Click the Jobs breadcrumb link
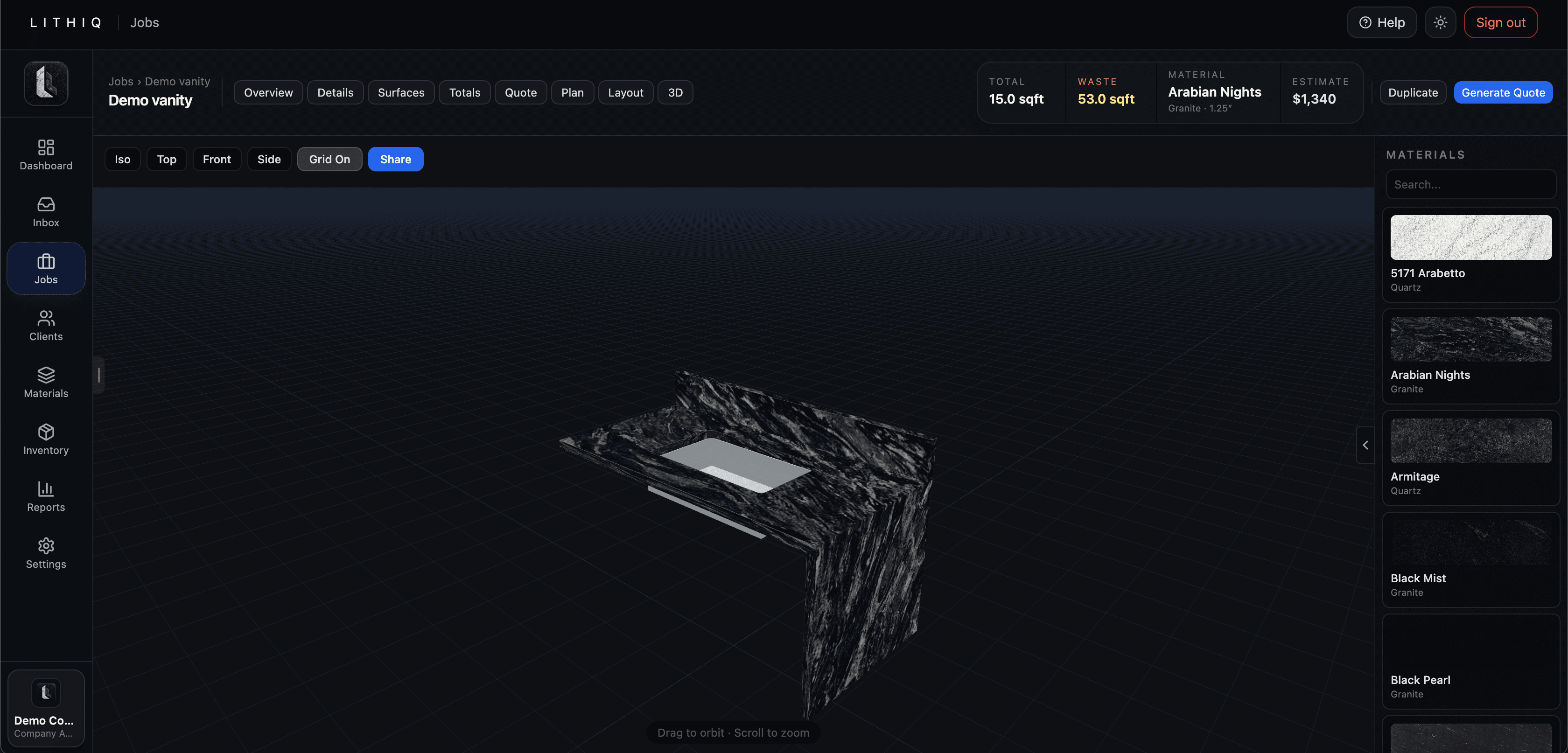The image size is (1568, 753). coord(120,82)
